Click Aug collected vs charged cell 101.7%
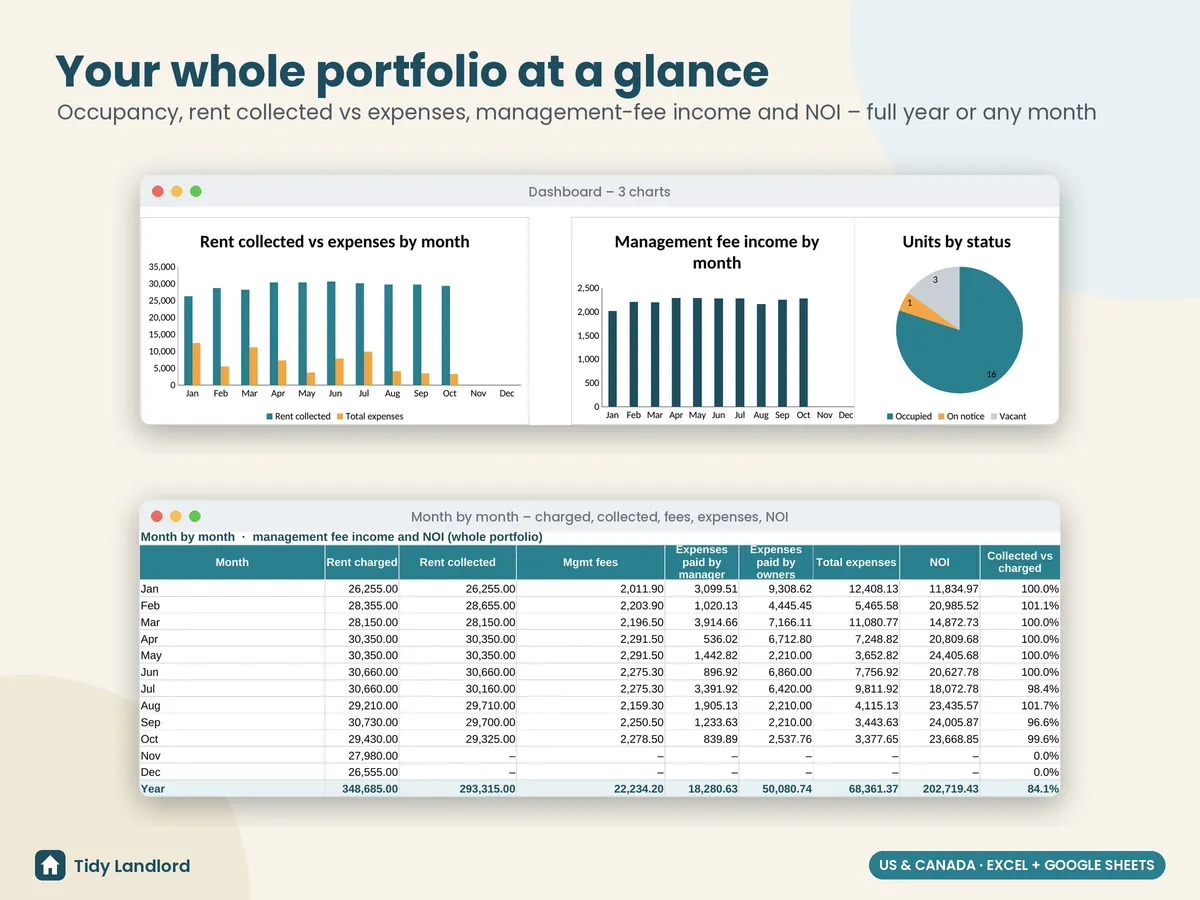 pos(1020,705)
